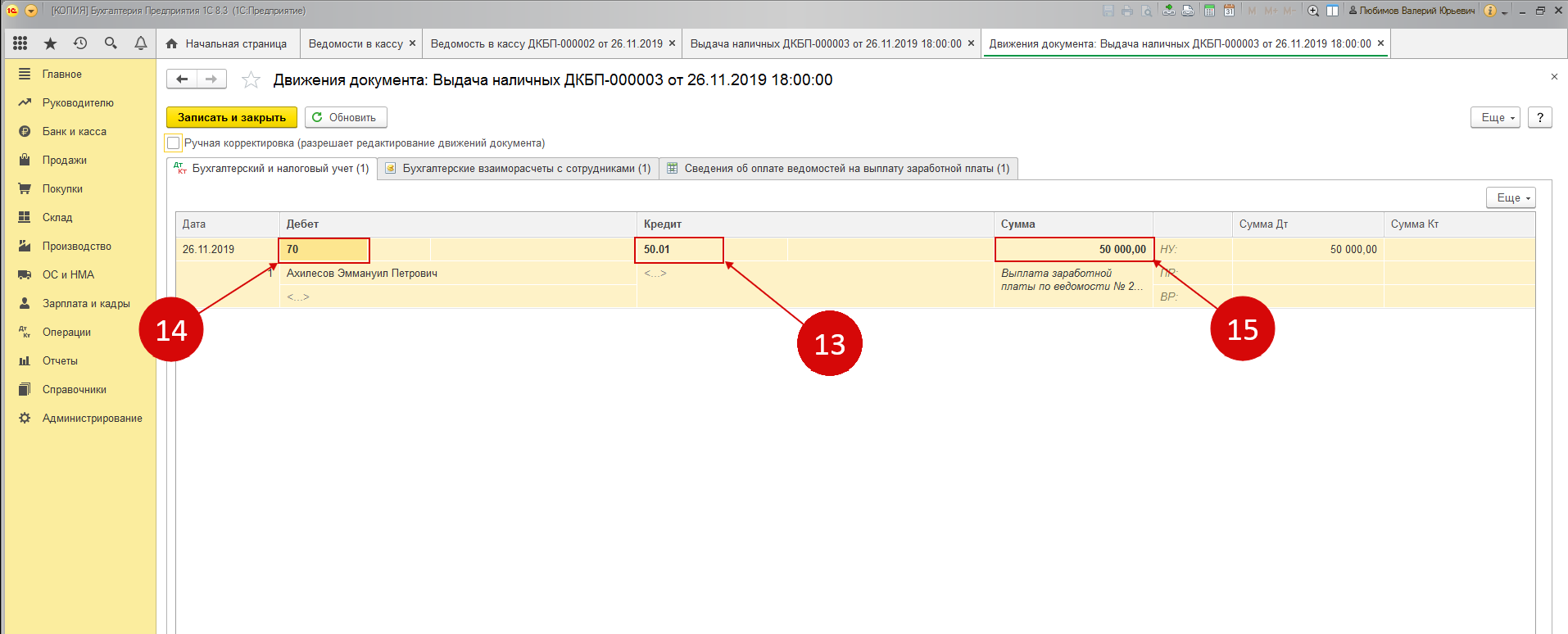Add this document to favorites star

point(251,79)
